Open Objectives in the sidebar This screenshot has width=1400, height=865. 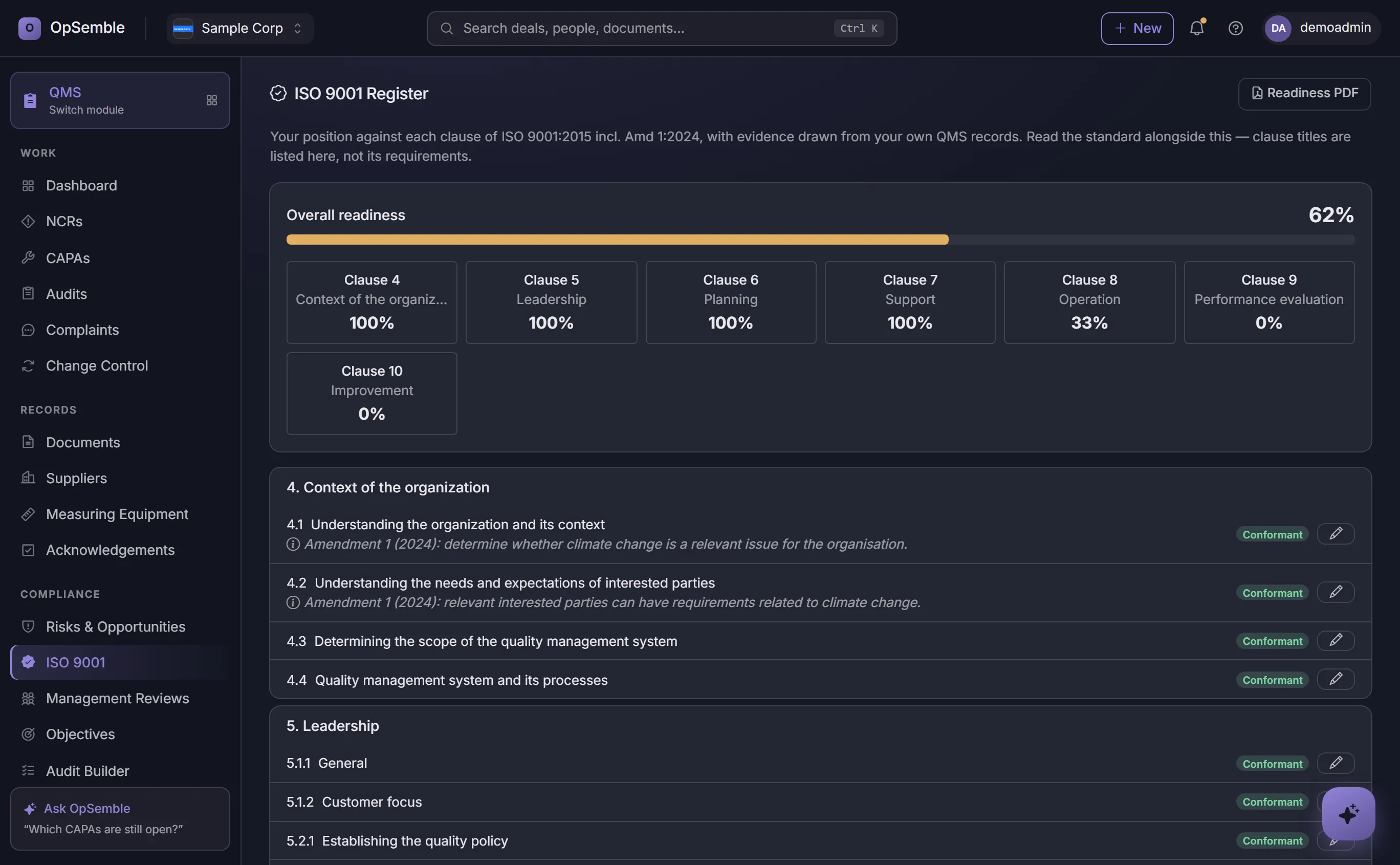tap(120, 734)
